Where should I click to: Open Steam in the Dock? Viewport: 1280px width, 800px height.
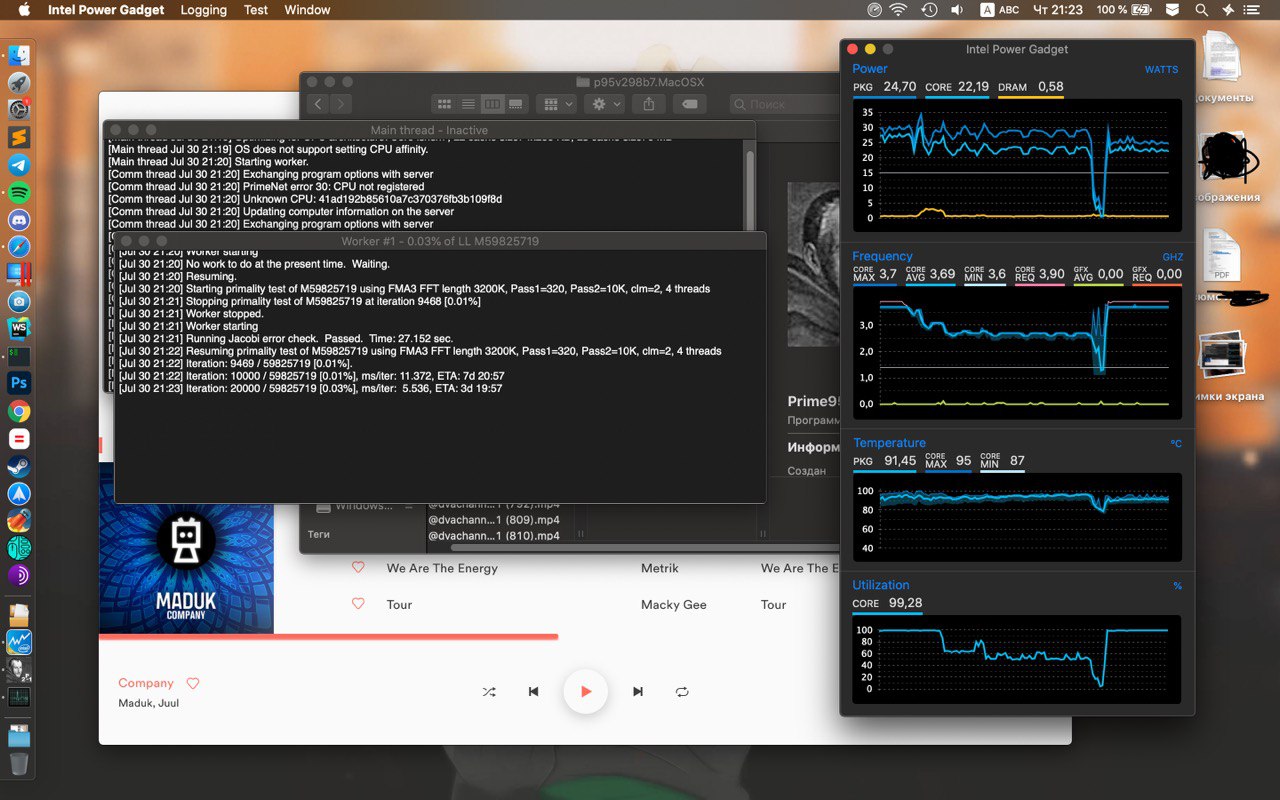click(18, 466)
